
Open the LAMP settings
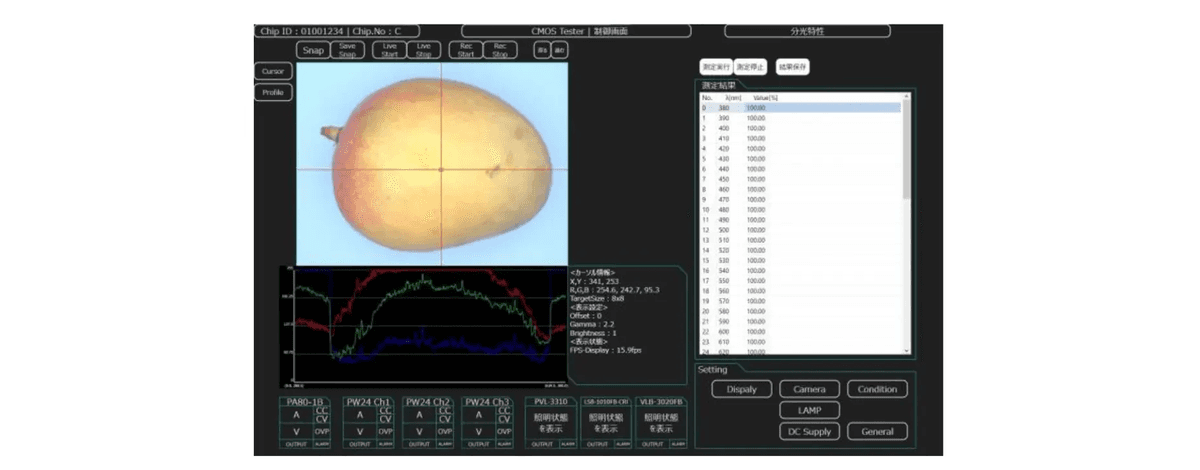(809, 410)
